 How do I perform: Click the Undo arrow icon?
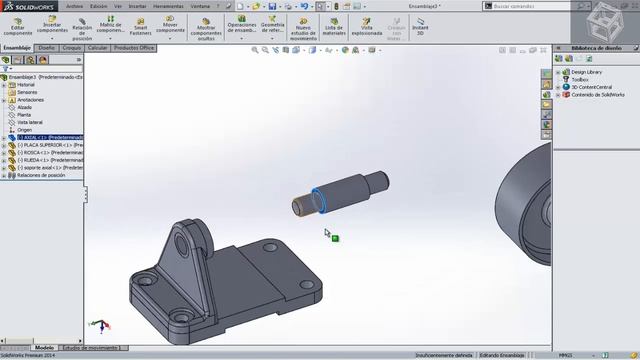304,6
